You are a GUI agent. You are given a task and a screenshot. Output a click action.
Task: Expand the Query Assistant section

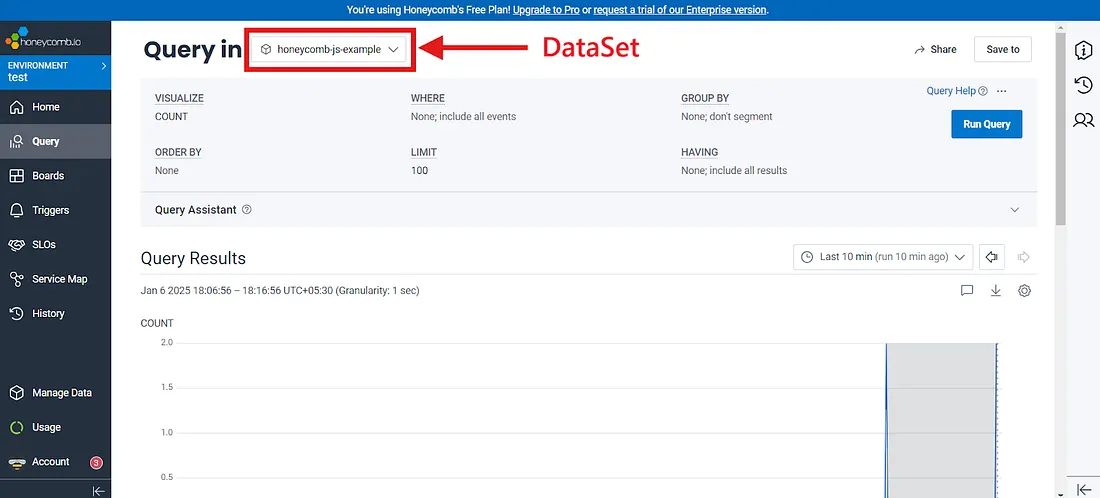(1014, 210)
